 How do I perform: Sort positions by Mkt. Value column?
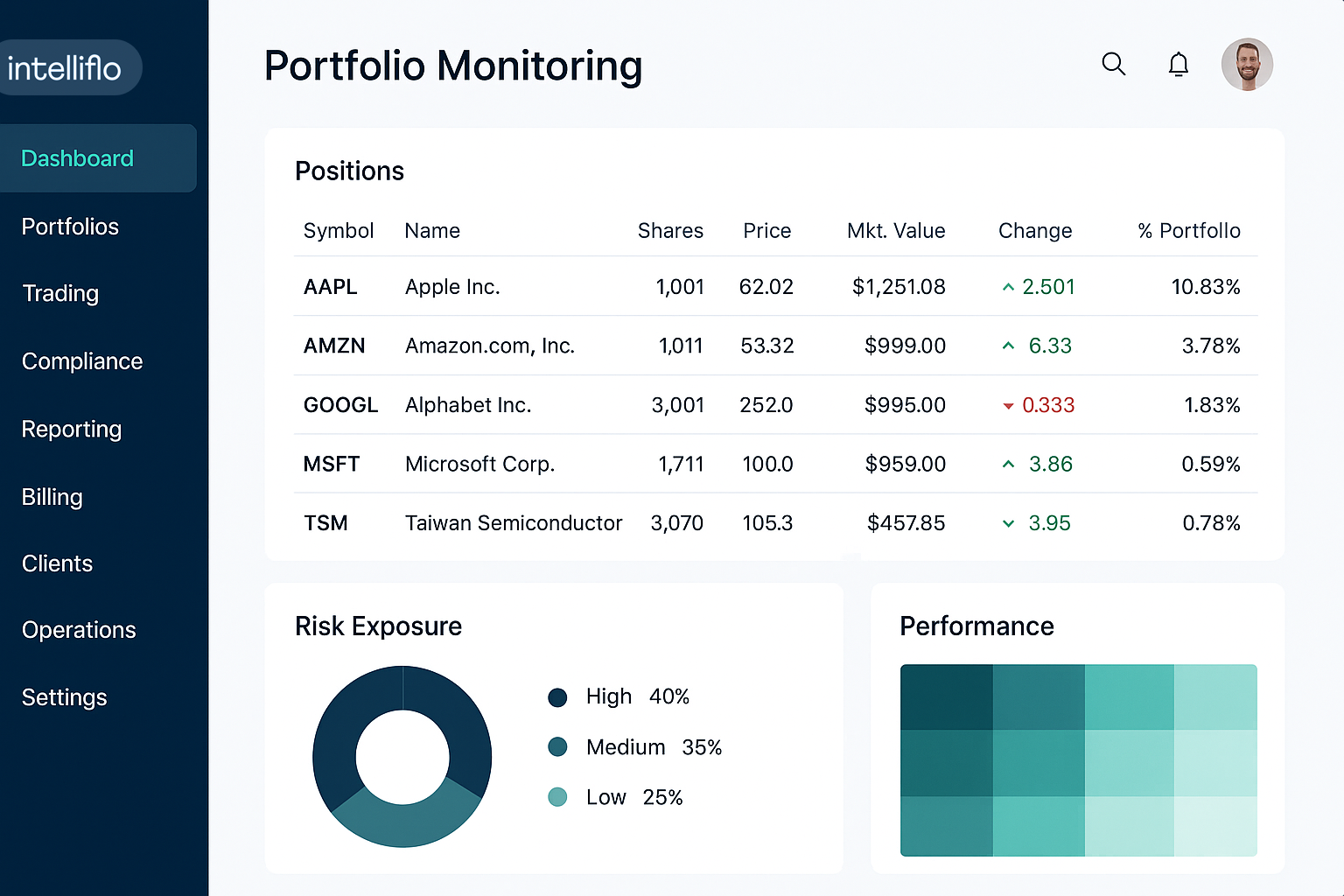[896, 231]
